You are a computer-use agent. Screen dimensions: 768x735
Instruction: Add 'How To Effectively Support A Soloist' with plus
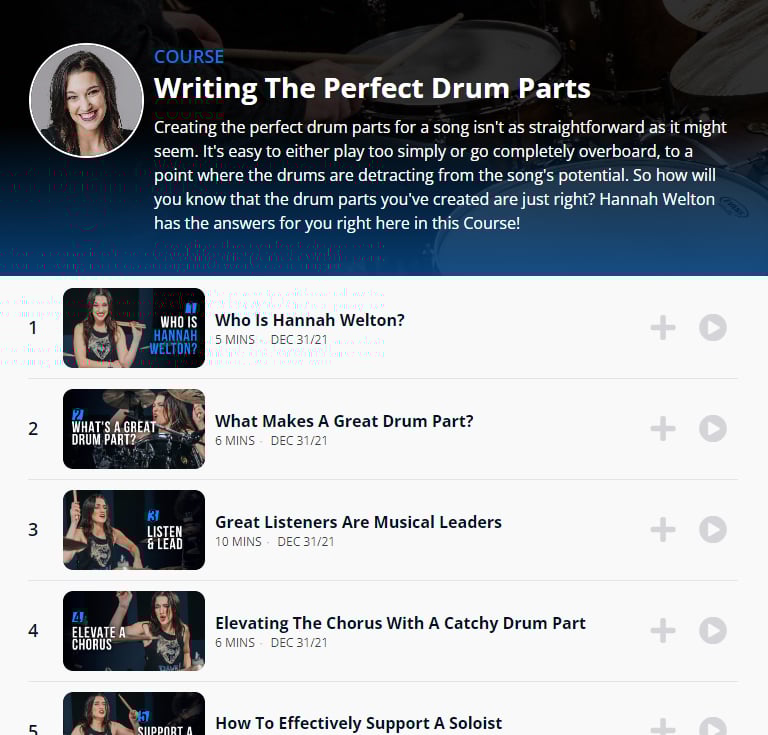(x=663, y=727)
